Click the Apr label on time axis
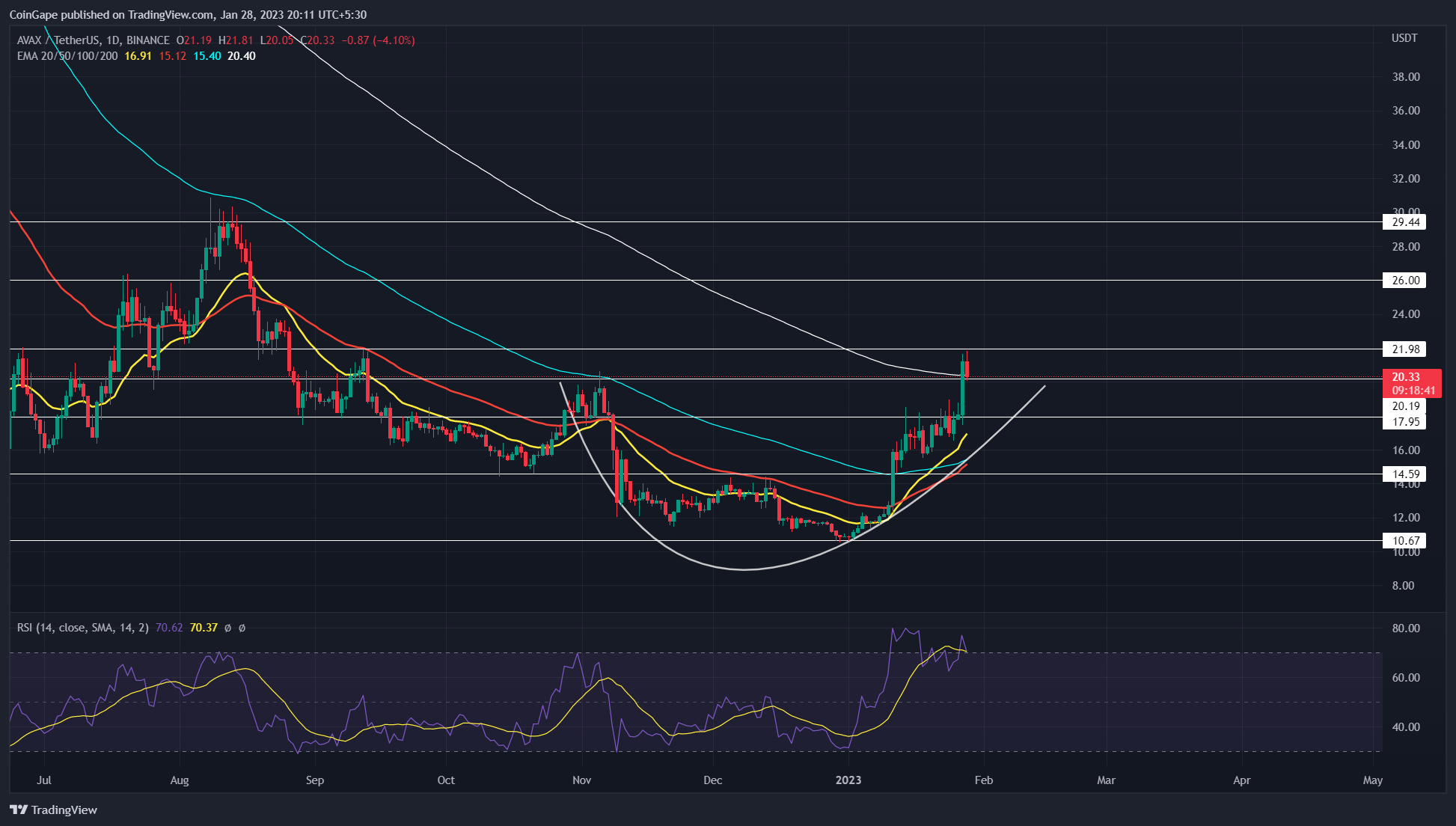Image resolution: width=1456 pixels, height=826 pixels. [x=1241, y=780]
